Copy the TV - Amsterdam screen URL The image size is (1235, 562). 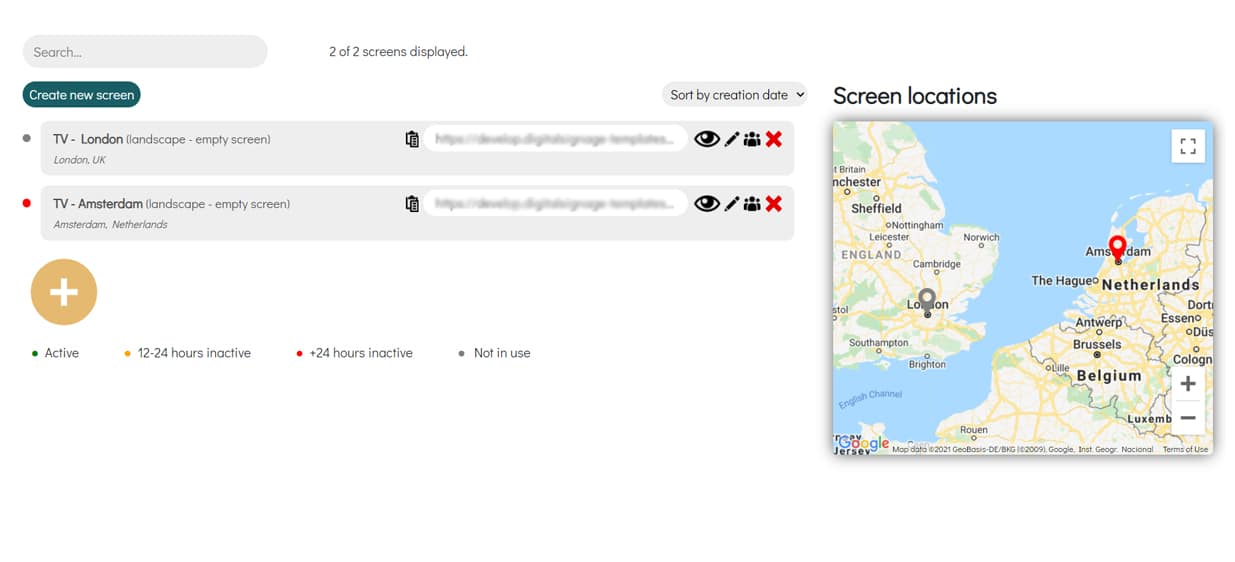(x=412, y=204)
